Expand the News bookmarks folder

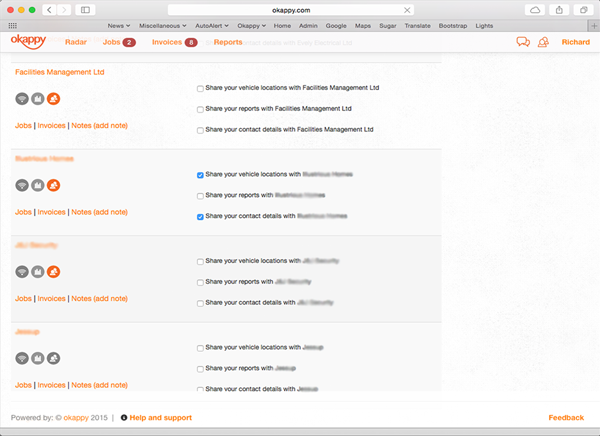[119, 26]
